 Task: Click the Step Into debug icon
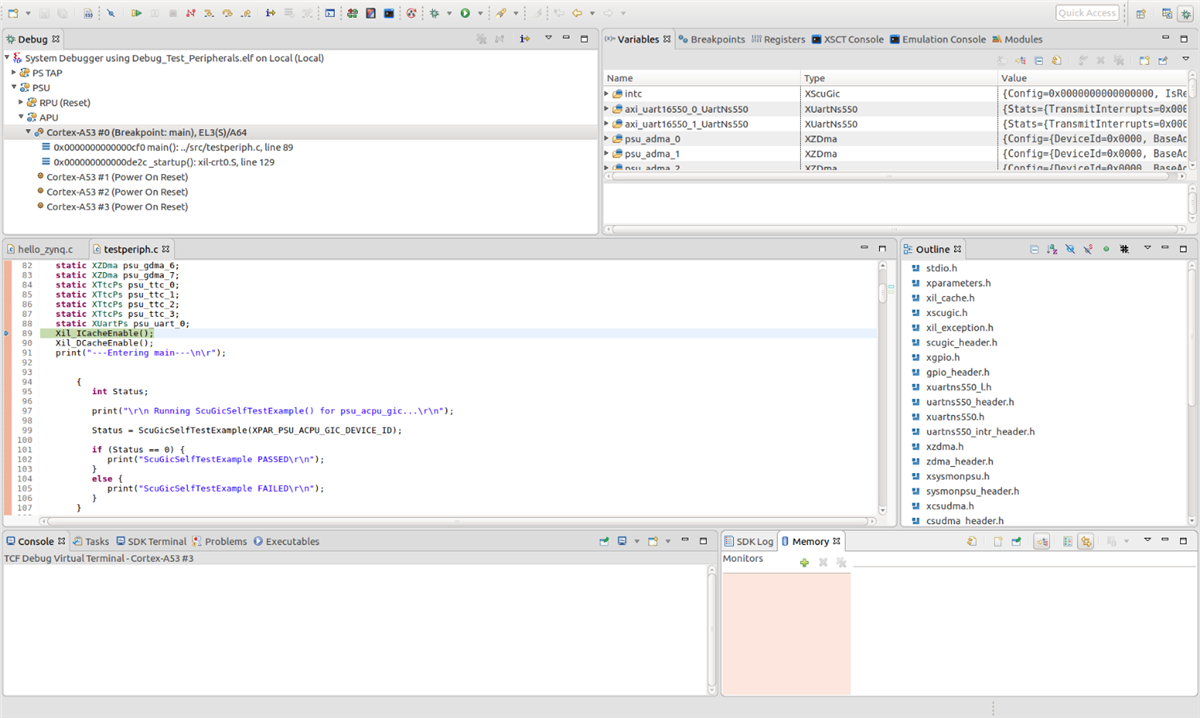point(209,12)
